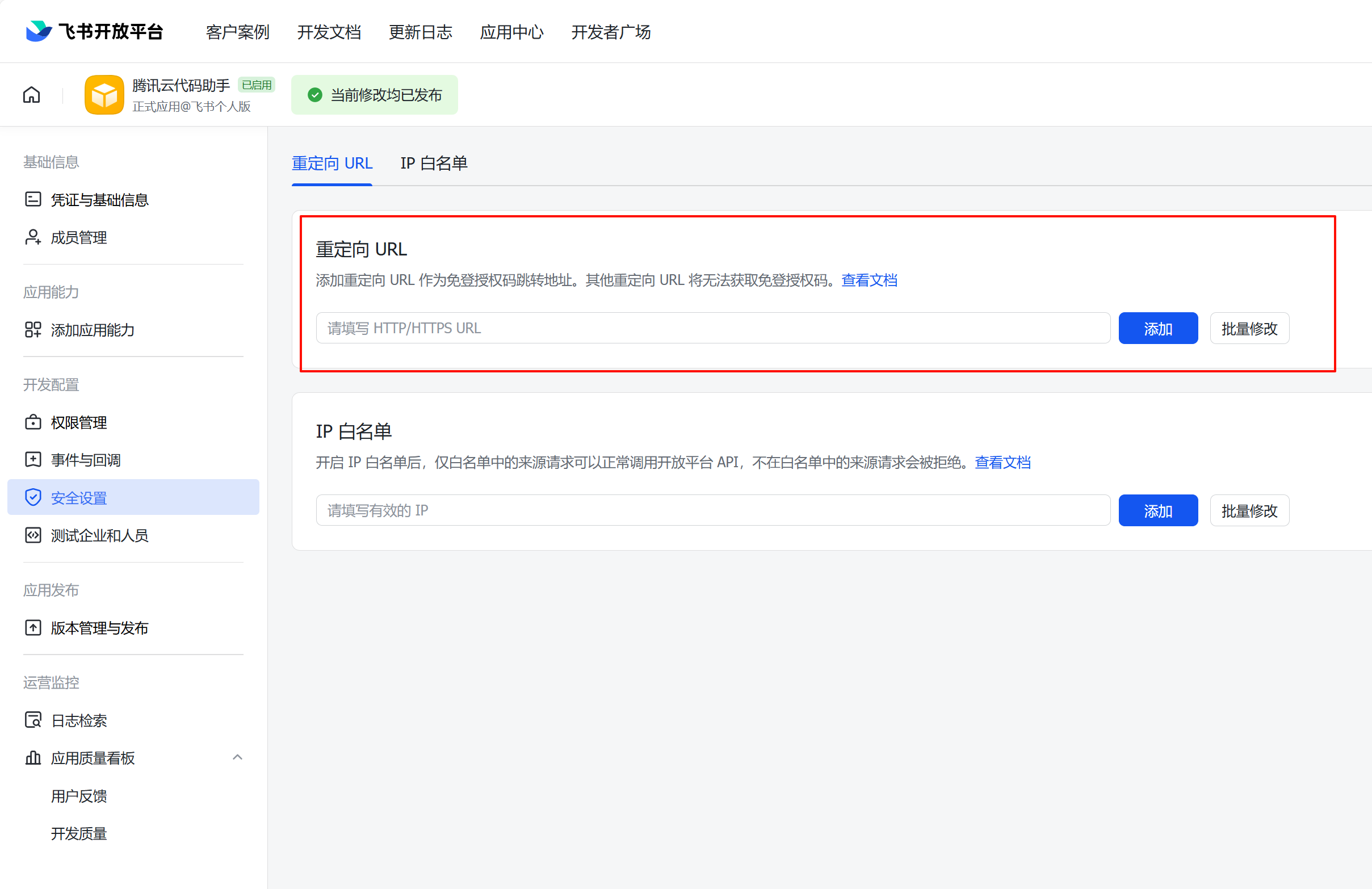Screen dimensions: 1372x889
Task: Click the home icon in header
Action: [32, 95]
